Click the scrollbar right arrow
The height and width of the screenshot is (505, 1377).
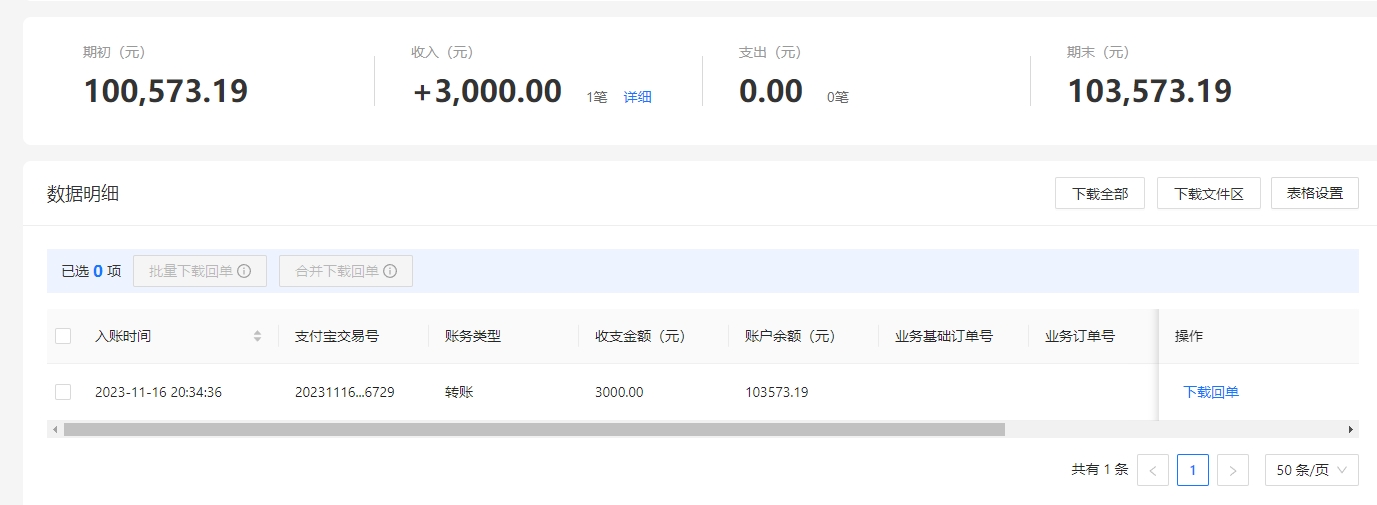click(1351, 429)
